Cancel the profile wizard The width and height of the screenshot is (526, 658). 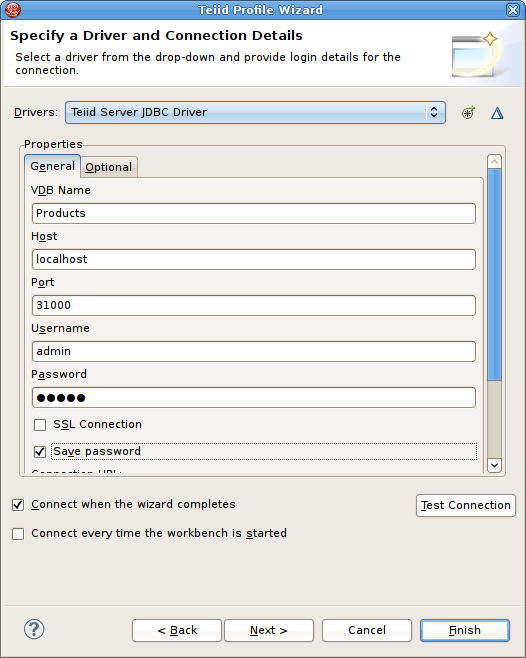tap(366, 630)
